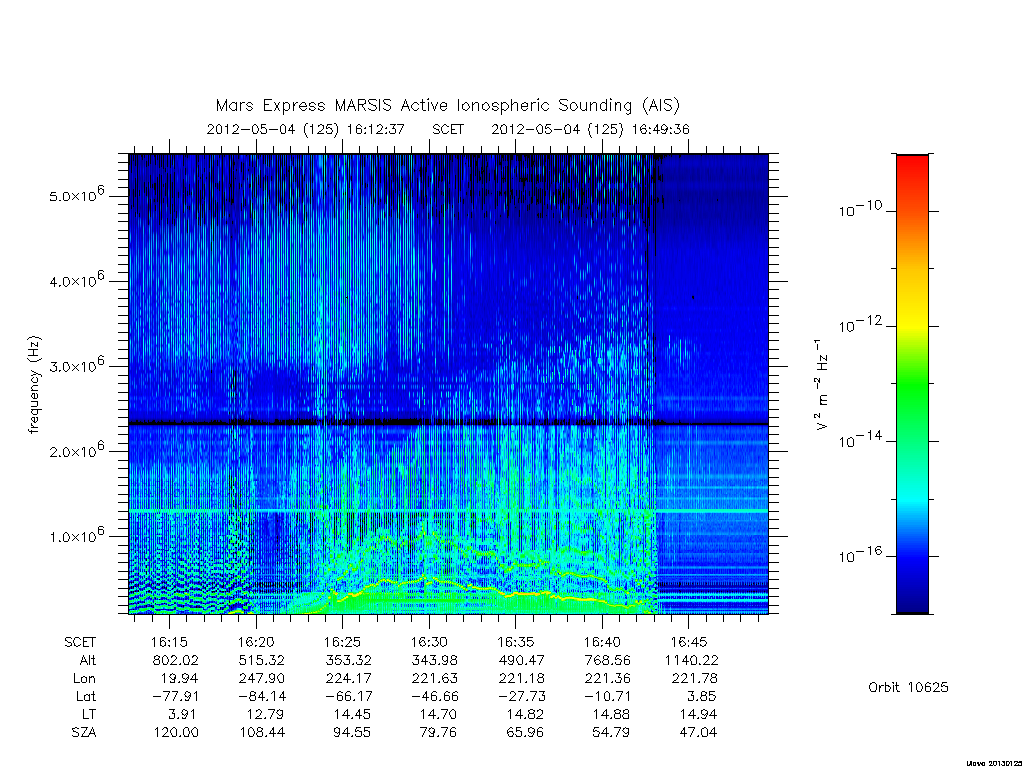Click the Lon row header
Screen dimensions: 1024x768
pyautogui.click(x=85, y=679)
